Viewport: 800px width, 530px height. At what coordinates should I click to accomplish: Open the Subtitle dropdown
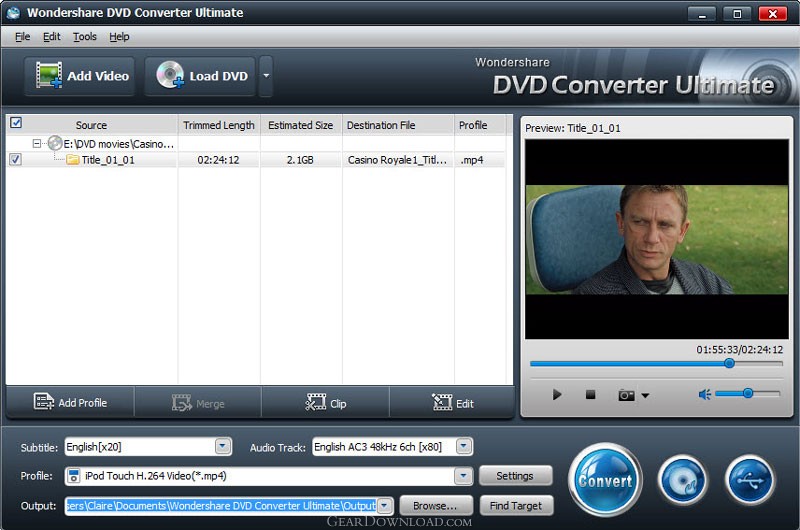tap(222, 446)
